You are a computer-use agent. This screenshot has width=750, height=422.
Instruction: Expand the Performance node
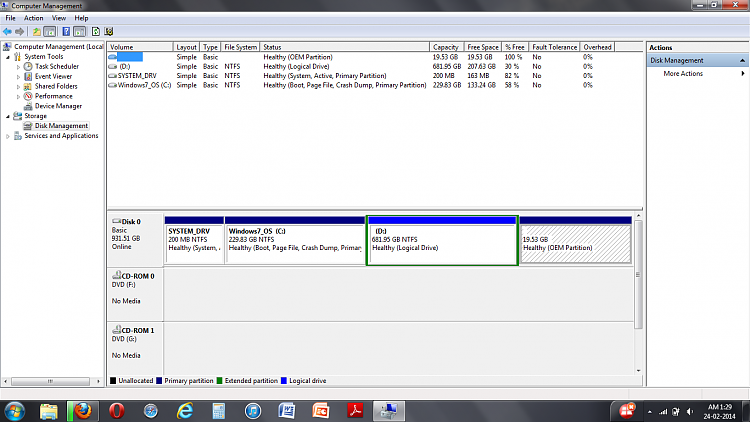(x=18, y=97)
